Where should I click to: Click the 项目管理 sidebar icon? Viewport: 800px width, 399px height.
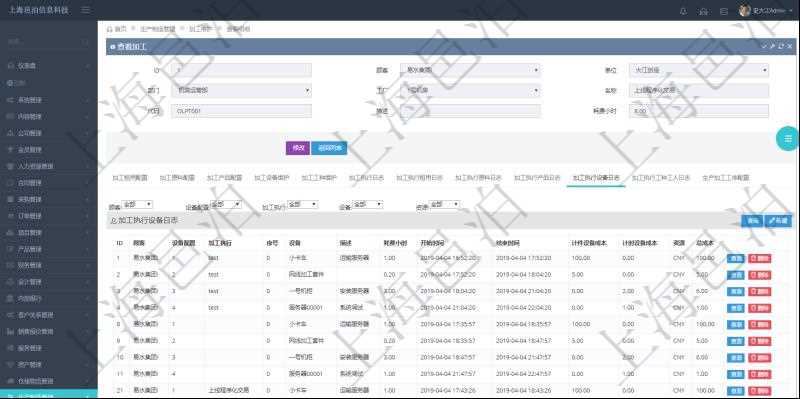click(11, 233)
